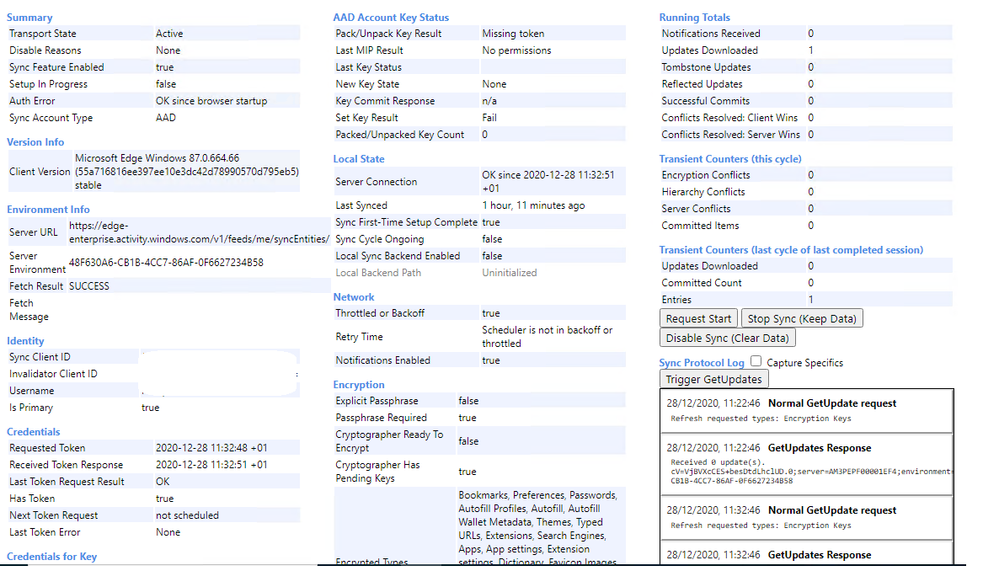The width and height of the screenshot is (999, 581).
Task: Click the Summary section heading
Action: point(29,17)
